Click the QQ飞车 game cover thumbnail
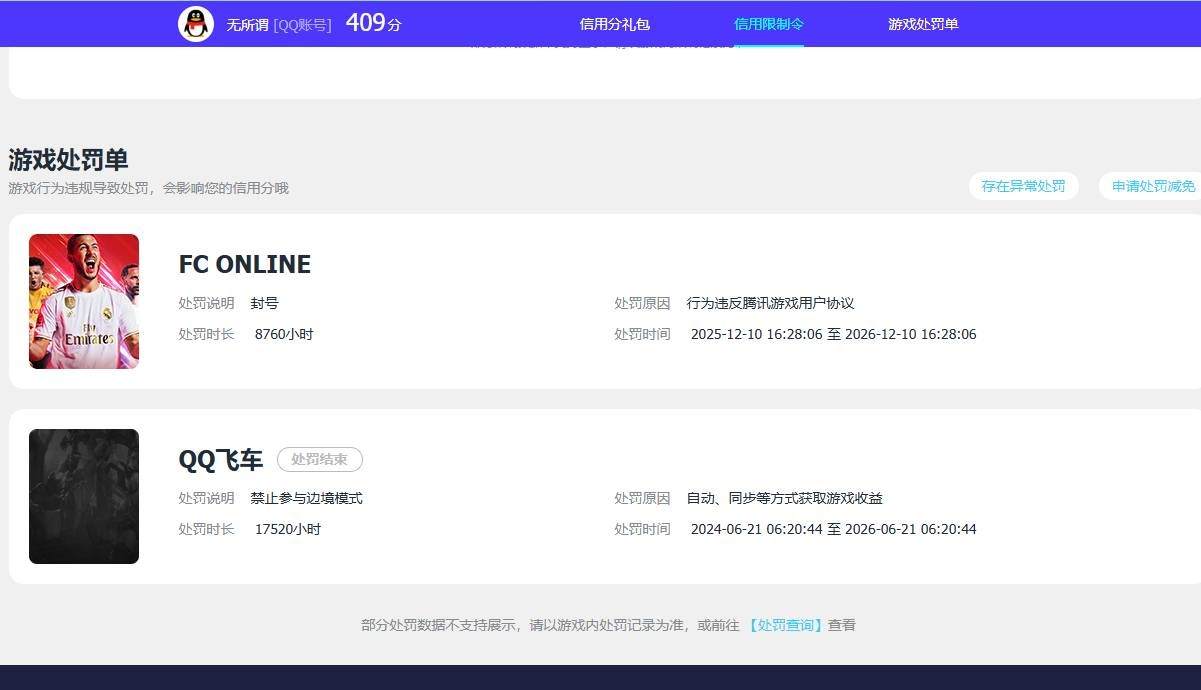This screenshot has width=1201, height=690. tap(84, 496)
